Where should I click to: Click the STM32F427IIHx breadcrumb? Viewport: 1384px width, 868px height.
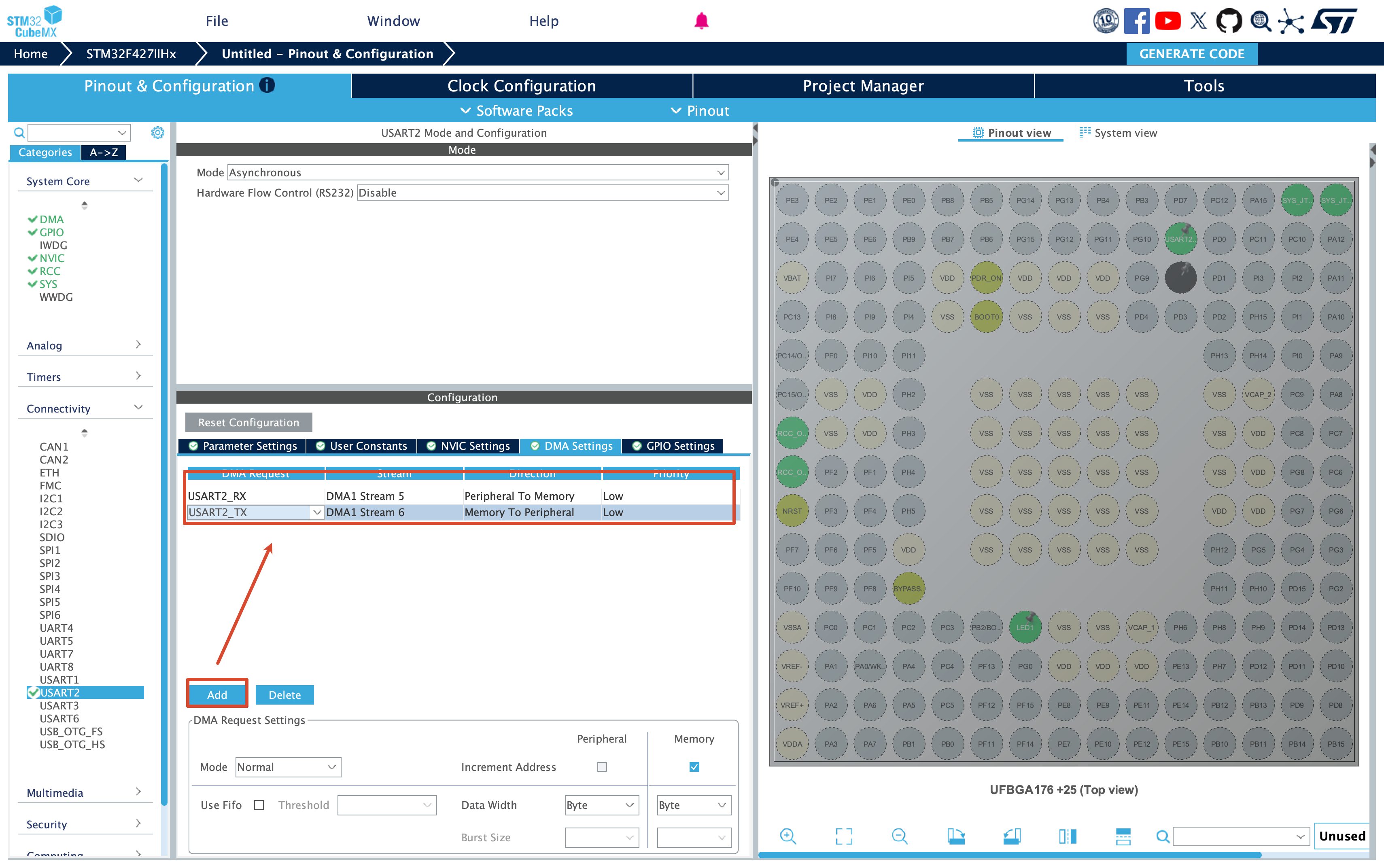point(131,53)
